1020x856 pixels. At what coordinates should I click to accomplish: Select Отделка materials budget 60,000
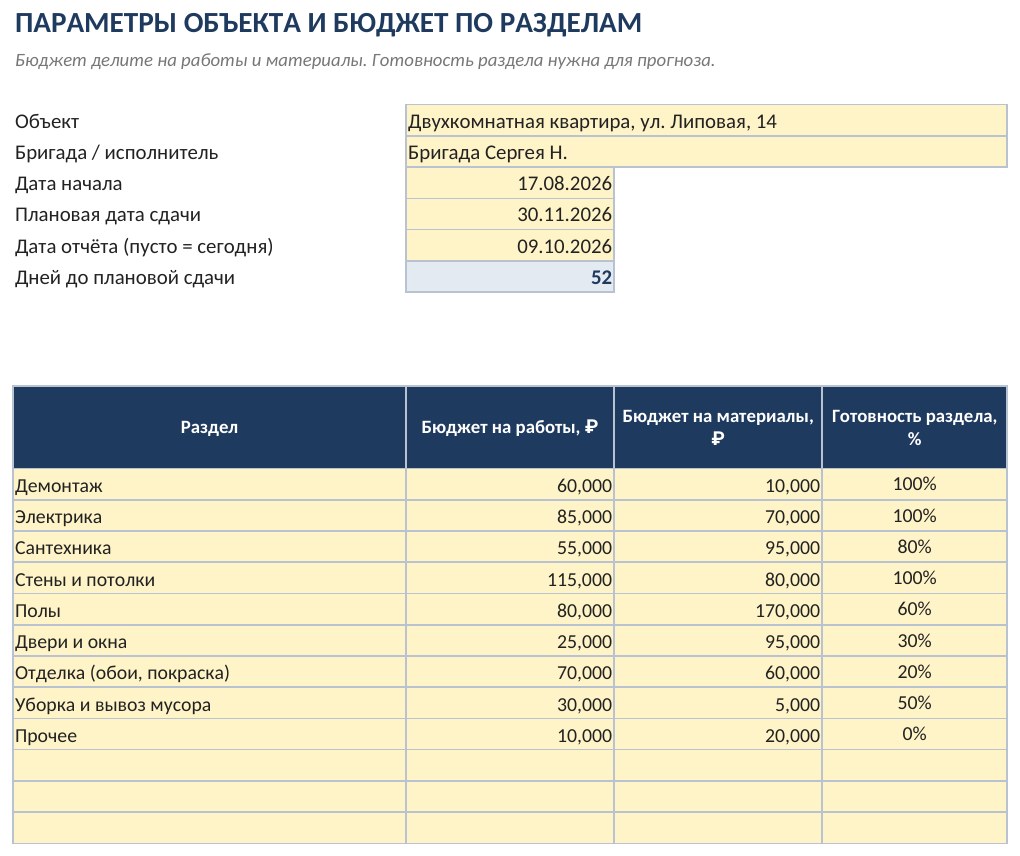click(718, 673)
